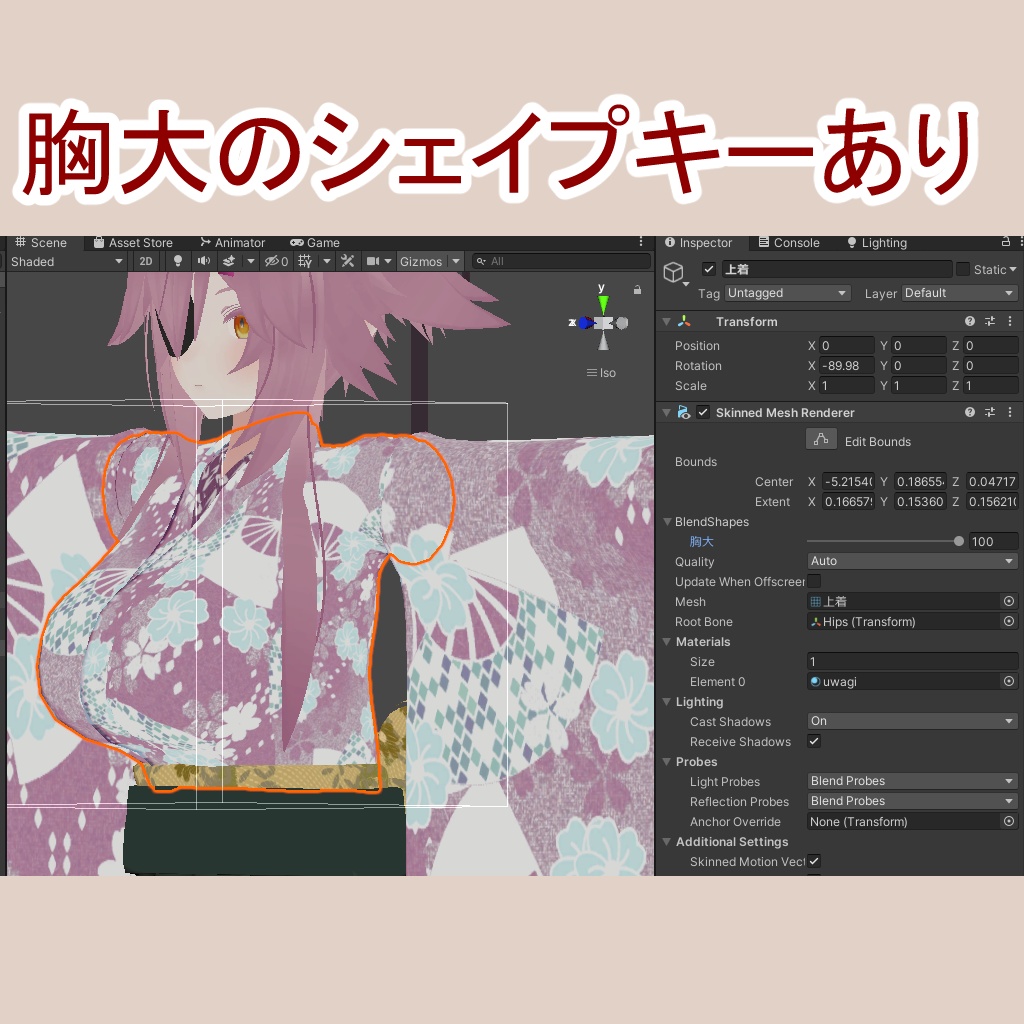The height and width of the screenshot is (1024, 1024).
Task: Open the Transform component help icon
Action: [970, 321]
